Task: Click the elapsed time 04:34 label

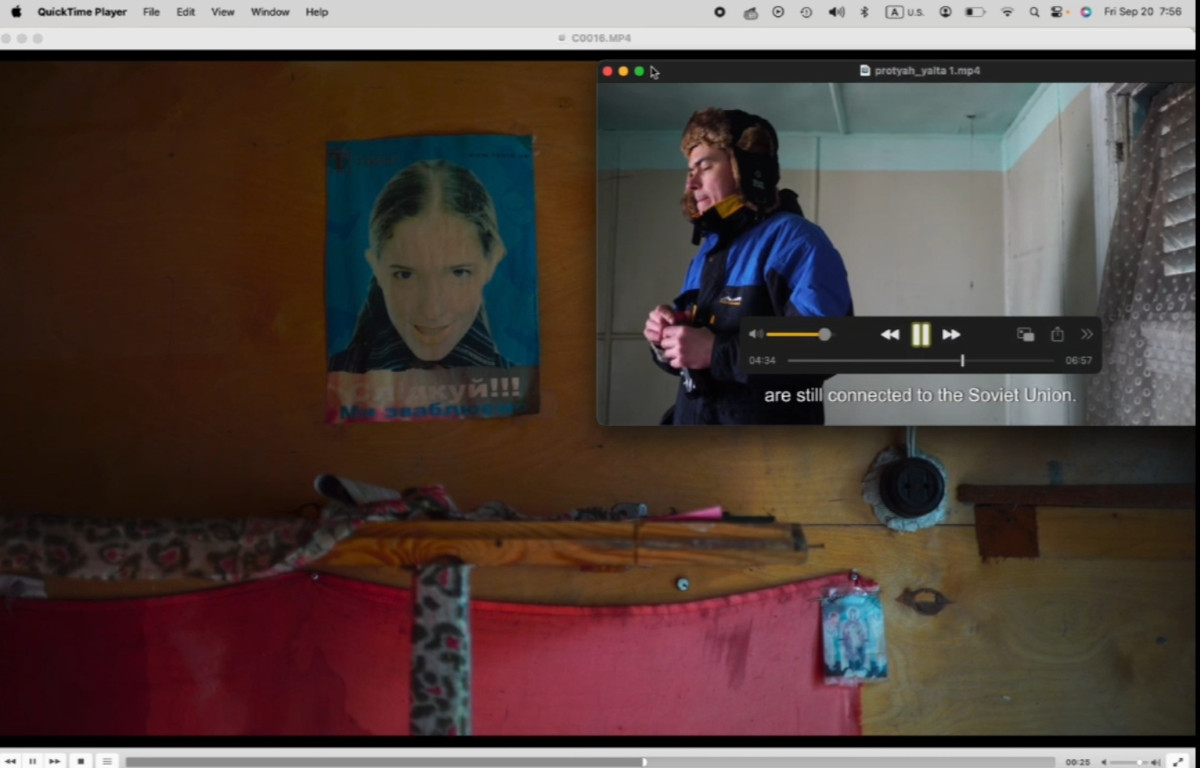Action: tap(762, 360)
